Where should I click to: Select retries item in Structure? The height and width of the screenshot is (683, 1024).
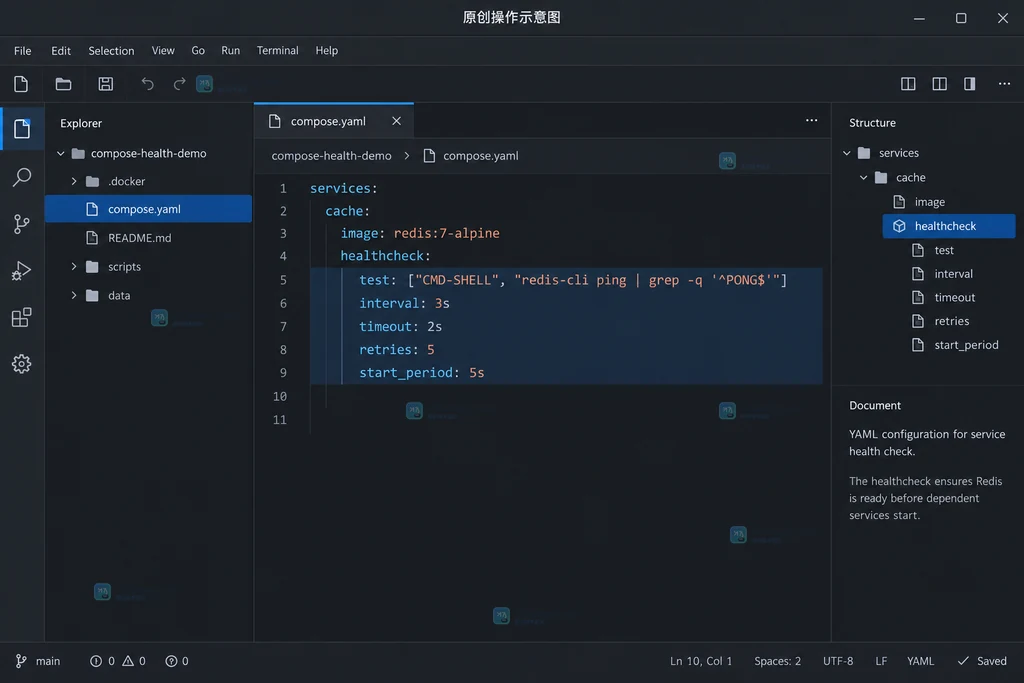pos(952,321)
